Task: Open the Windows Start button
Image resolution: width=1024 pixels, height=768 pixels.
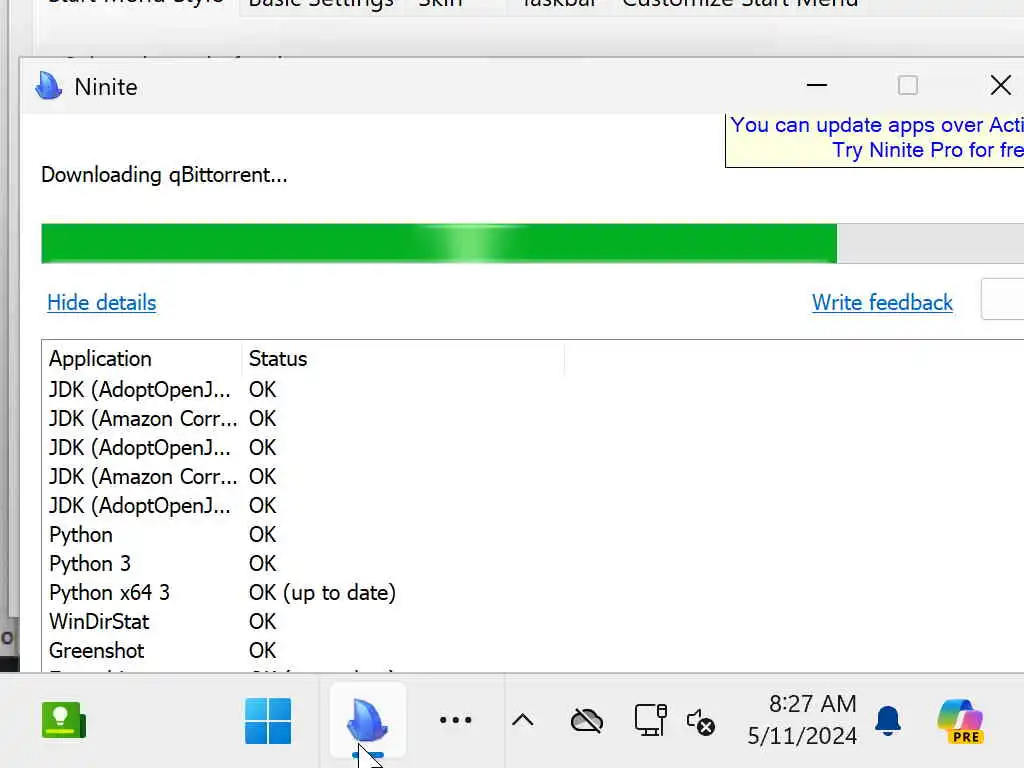Action: click(x=268, y=721)
